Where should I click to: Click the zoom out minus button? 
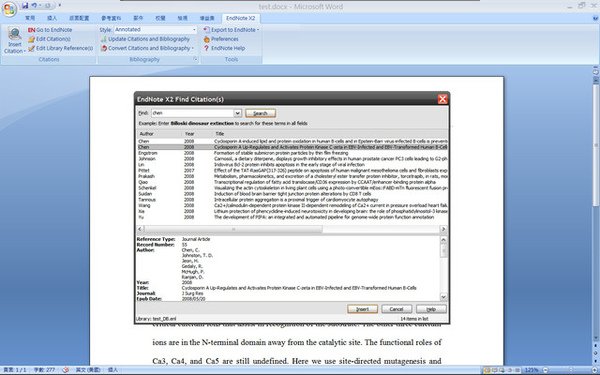(x=545, y=370)
